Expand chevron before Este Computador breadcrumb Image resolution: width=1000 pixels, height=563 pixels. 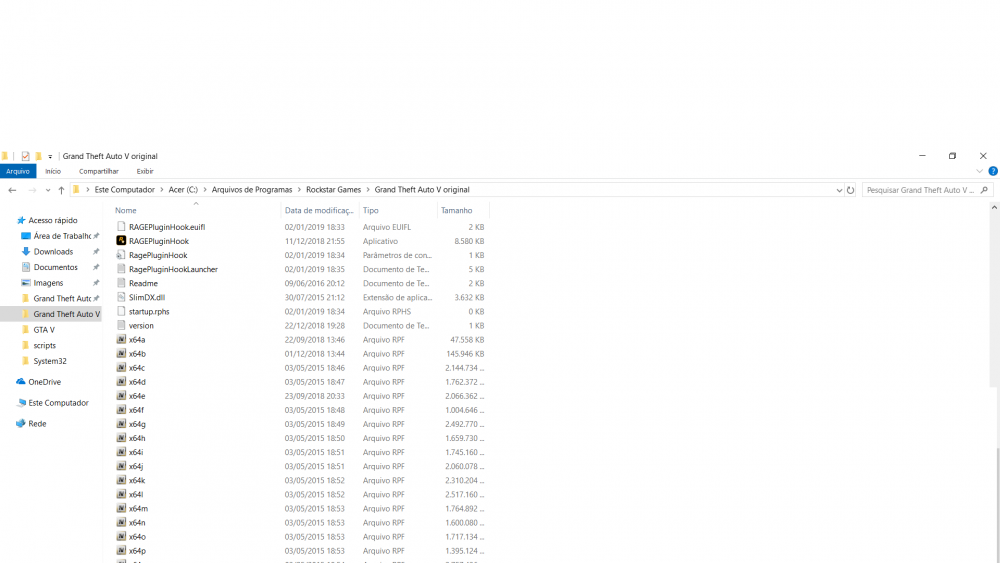pyautogui.click(x=87, y=190)
